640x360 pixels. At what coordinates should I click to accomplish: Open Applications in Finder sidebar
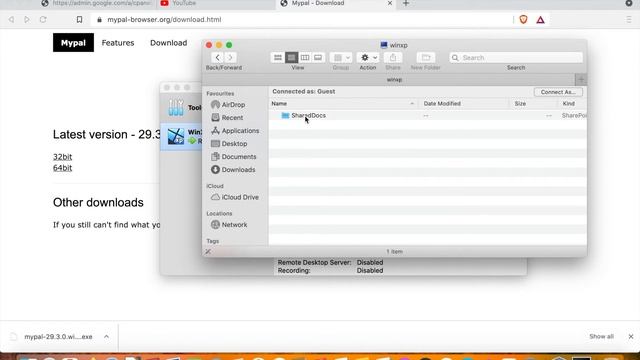pos(235,131)
